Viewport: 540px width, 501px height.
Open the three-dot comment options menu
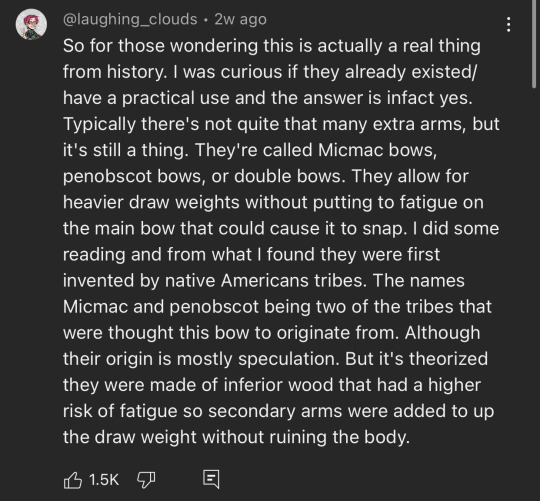[x=508, y=24]
